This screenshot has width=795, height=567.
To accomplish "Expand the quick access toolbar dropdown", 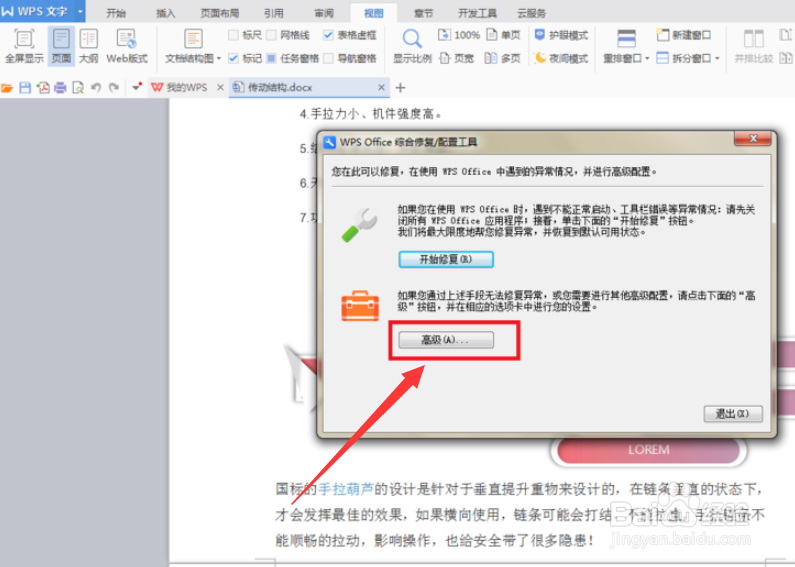I will point(136,88).
